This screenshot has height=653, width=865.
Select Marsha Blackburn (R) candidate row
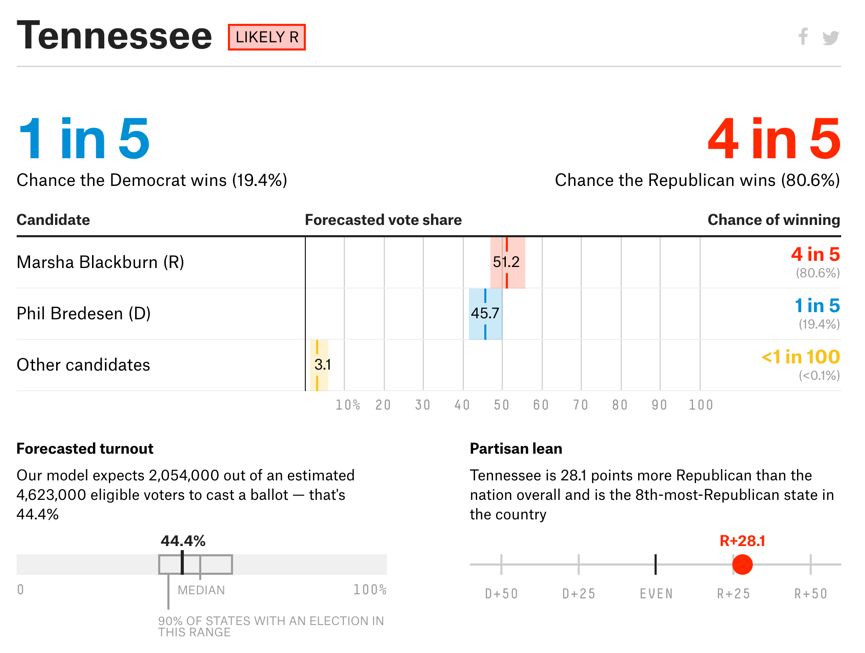(x=429, y=263)
